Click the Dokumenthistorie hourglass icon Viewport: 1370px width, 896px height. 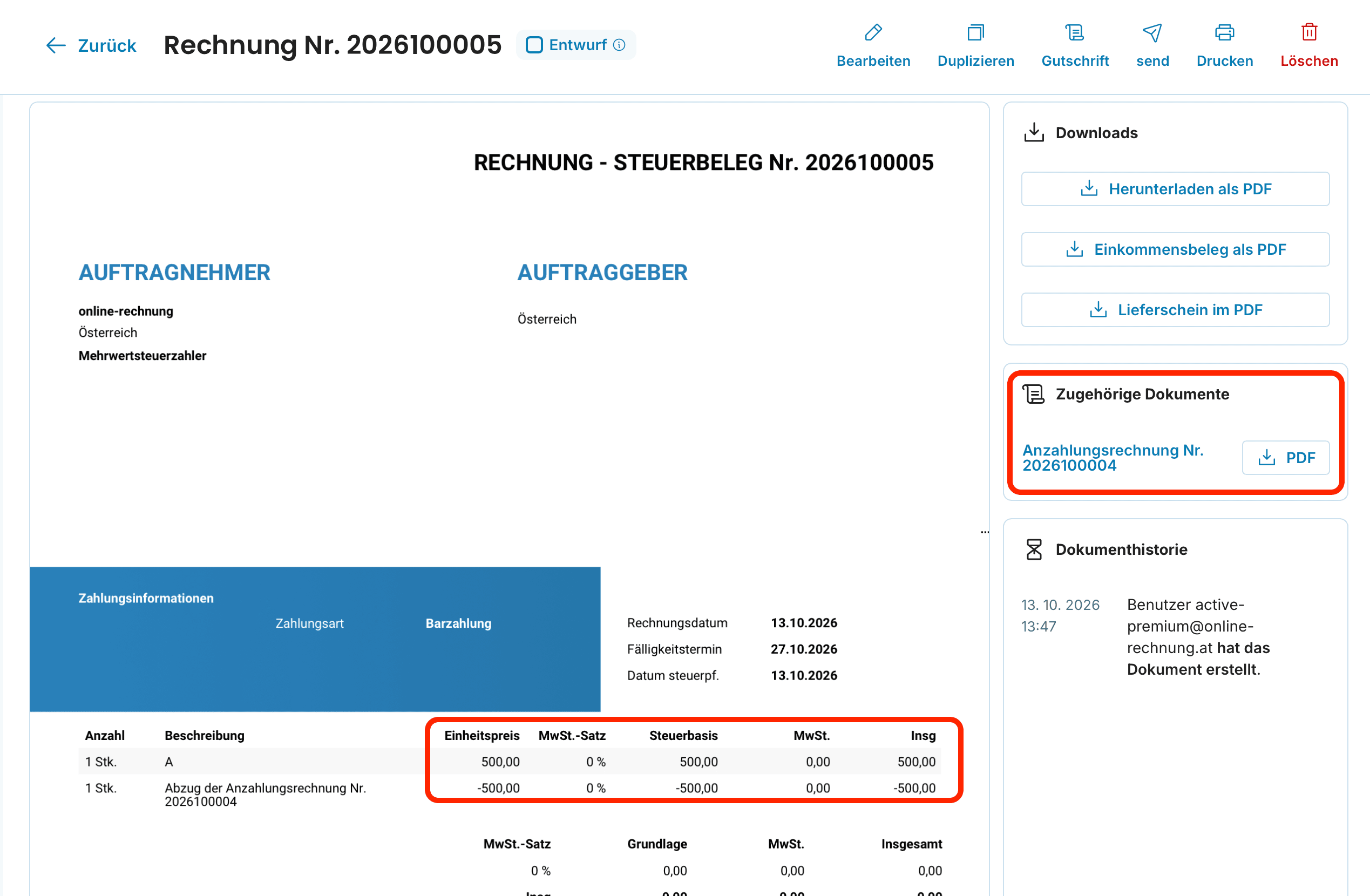tap(1034, 549)
